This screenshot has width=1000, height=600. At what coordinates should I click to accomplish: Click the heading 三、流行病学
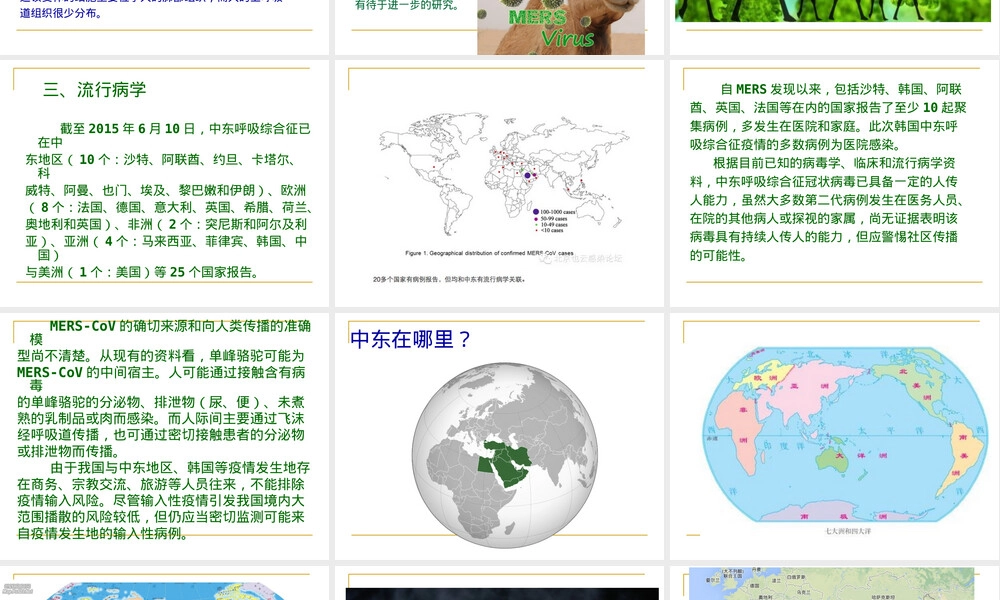point(94,89)
